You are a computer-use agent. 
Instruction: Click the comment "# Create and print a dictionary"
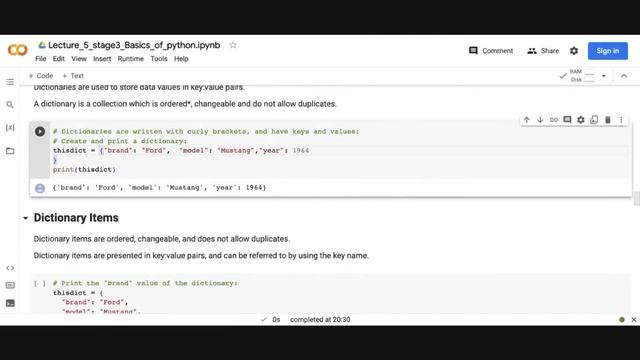(120, 141)
